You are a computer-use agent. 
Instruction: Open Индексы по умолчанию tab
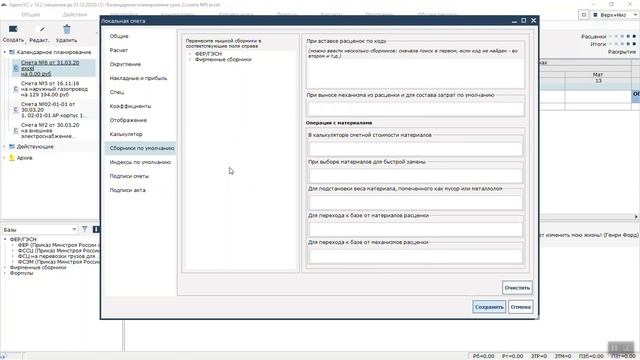pyautogui.click(x=140, y=162)
